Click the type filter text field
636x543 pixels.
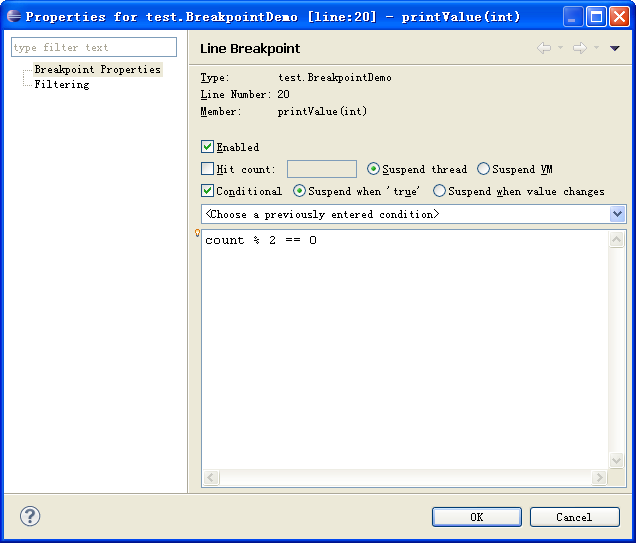coord(94,47)
